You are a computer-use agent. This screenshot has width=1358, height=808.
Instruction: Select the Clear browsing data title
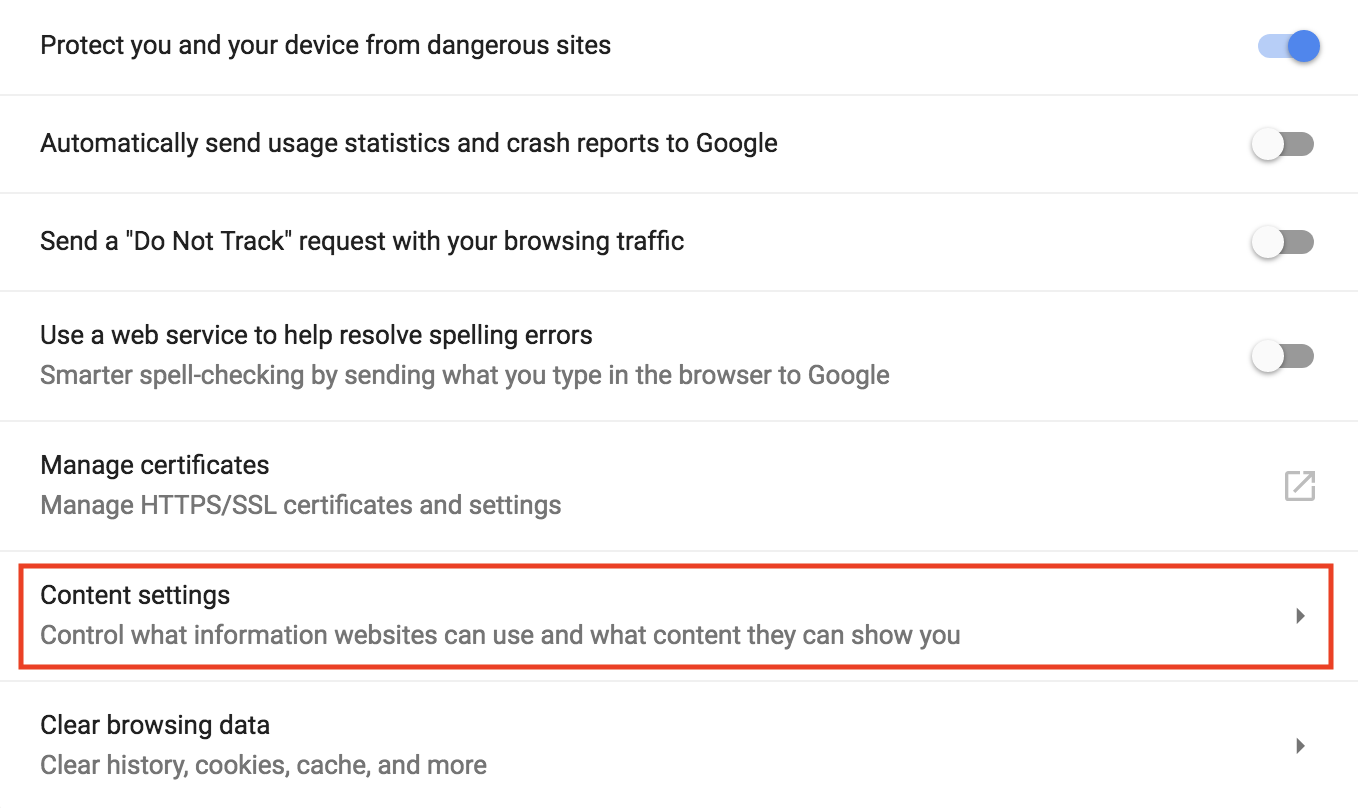pos(155,725)
